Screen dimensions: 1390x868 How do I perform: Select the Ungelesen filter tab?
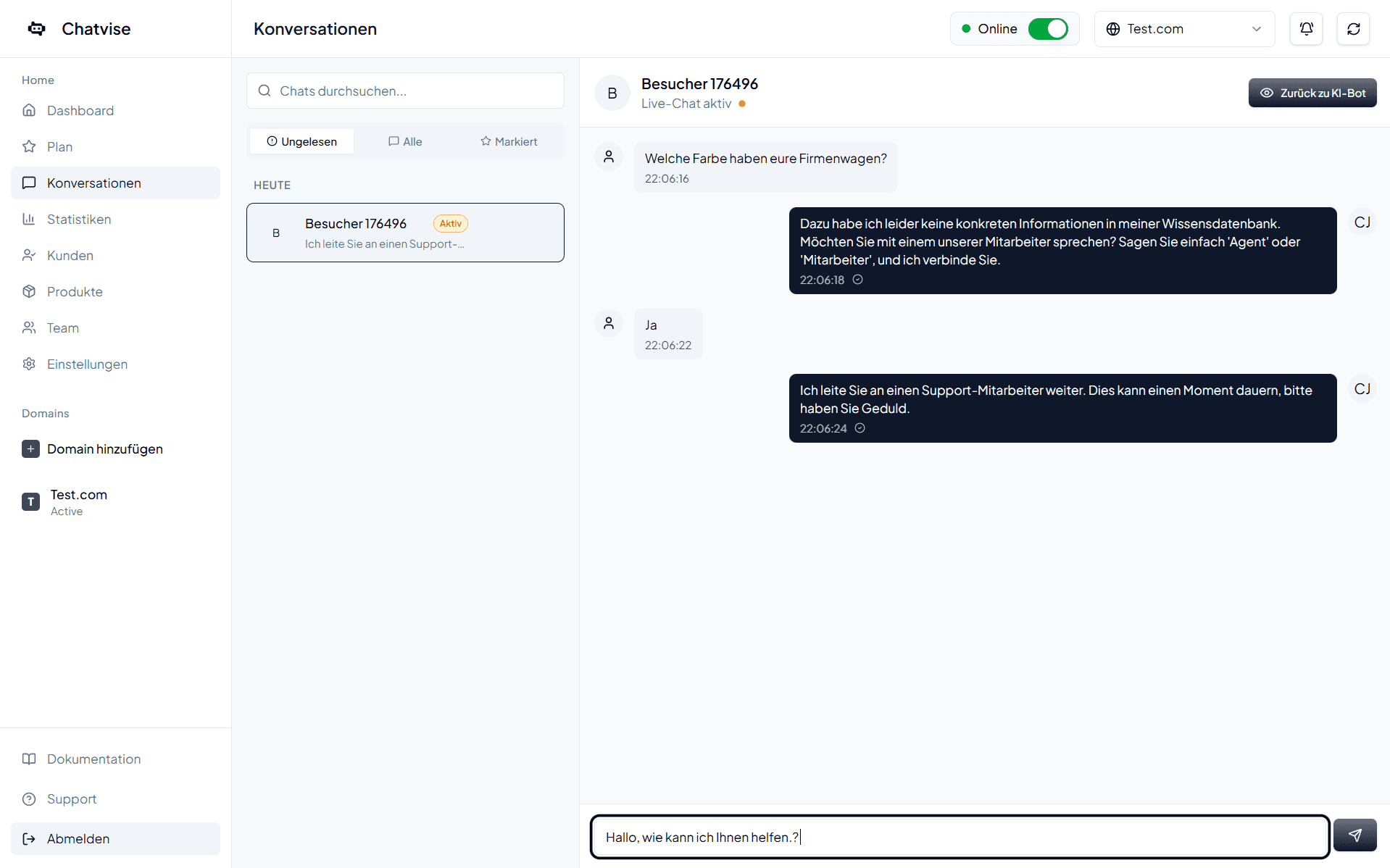pyautogui.click(x=301, y=141)
